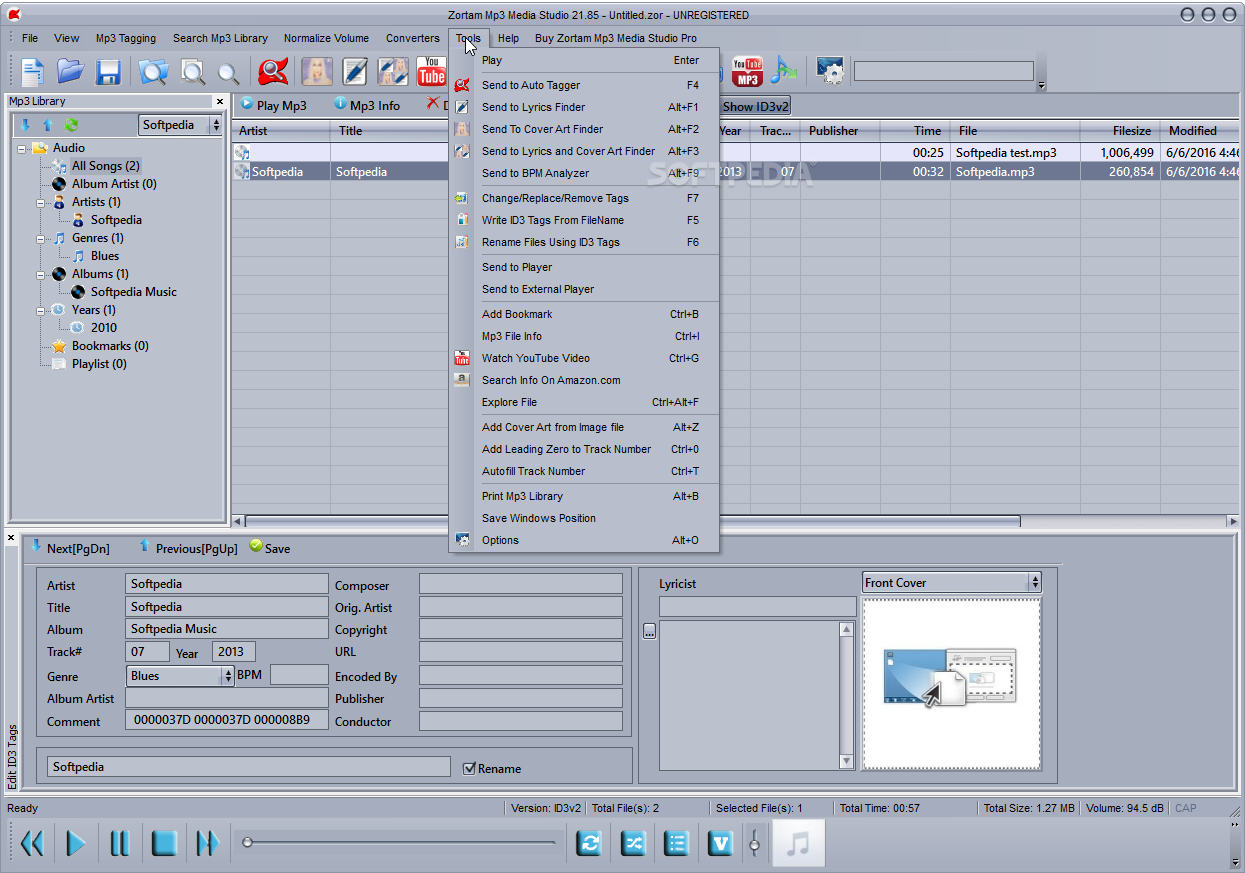Viewport: 1245px width, 873px height.
Task: Open the Mp3 Tagging menu
Action: (126, 38)
